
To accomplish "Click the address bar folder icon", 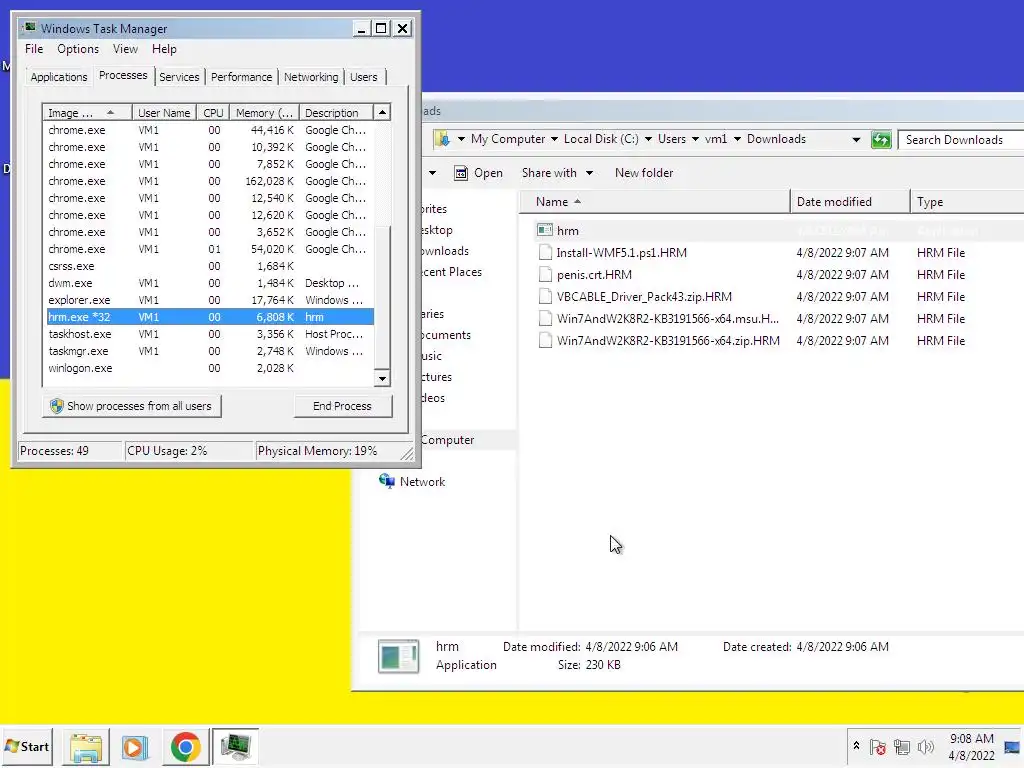I will tap(443, 139).
